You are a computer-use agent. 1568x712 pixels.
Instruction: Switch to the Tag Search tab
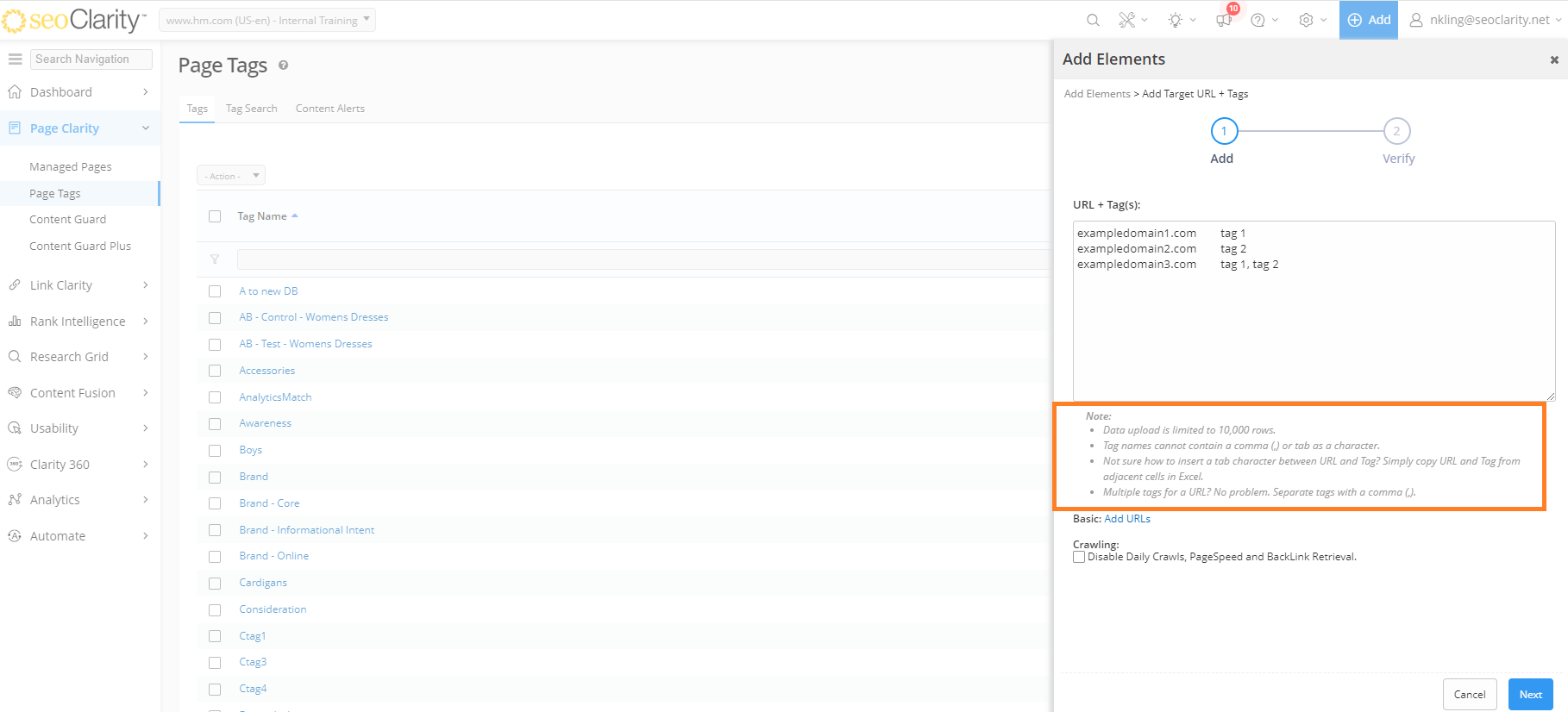[251, 109]
